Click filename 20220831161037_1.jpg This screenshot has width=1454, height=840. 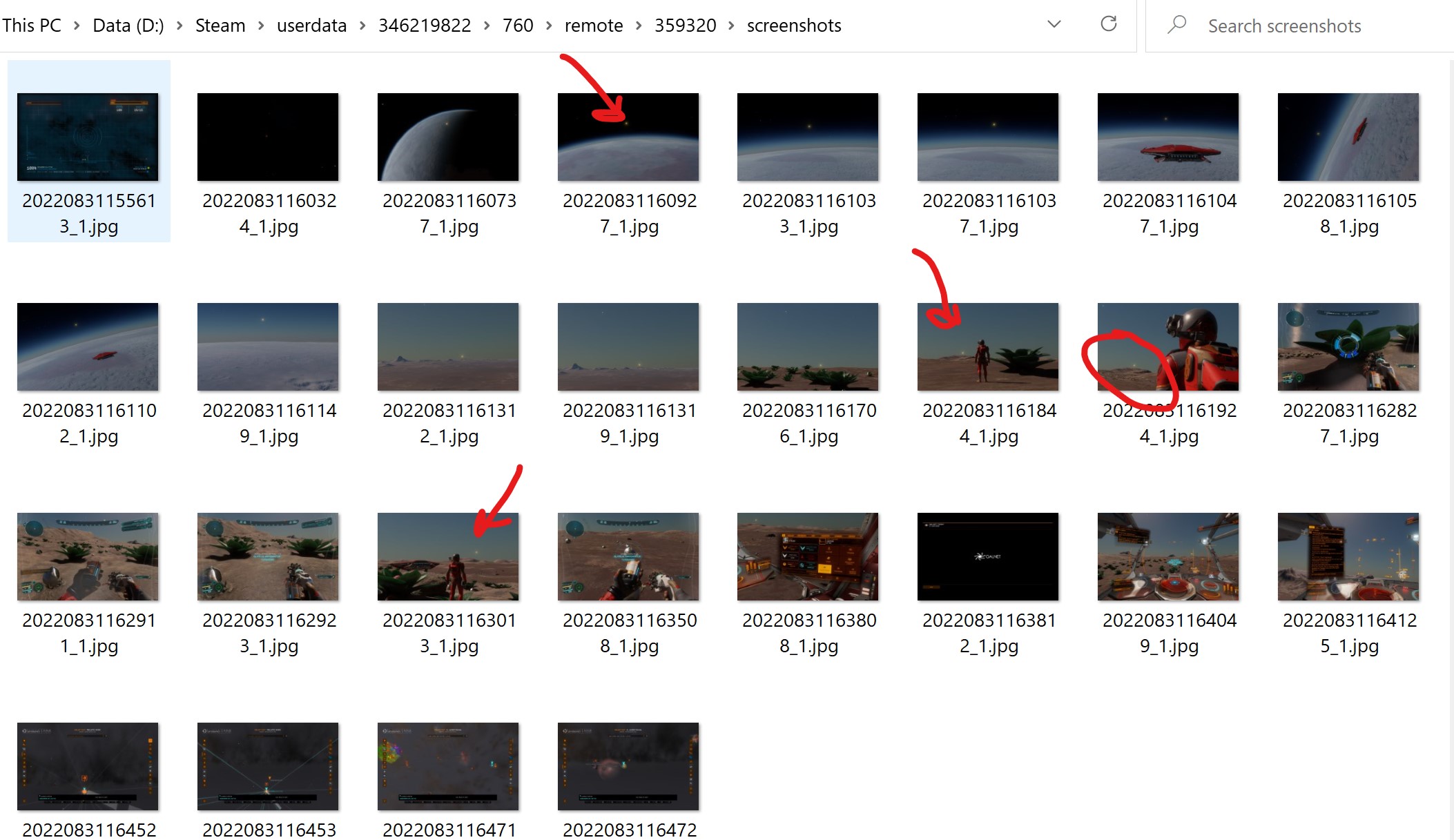click(989, 213)
